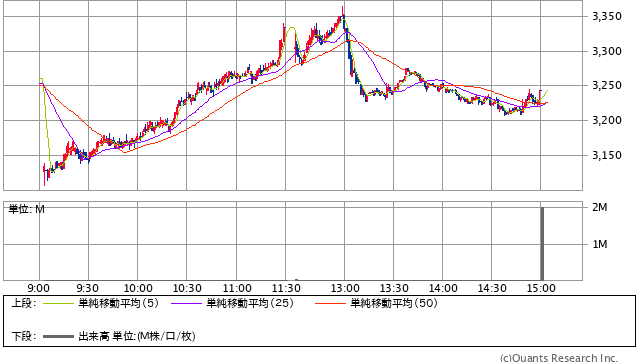The width and height of the screenshot is (638, 362).
Task: Click the 9:00 time axis label
Action: coord(39,288)
